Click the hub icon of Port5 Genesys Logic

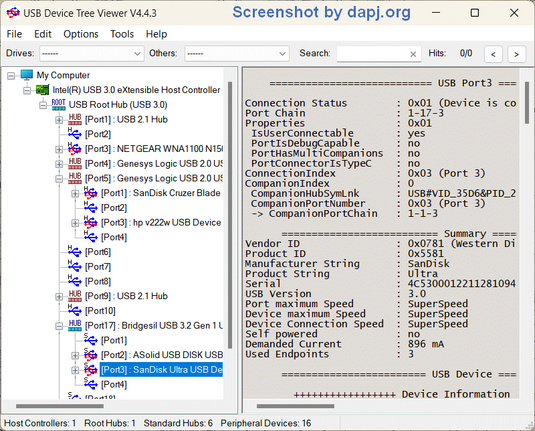(x=75, y=178)
